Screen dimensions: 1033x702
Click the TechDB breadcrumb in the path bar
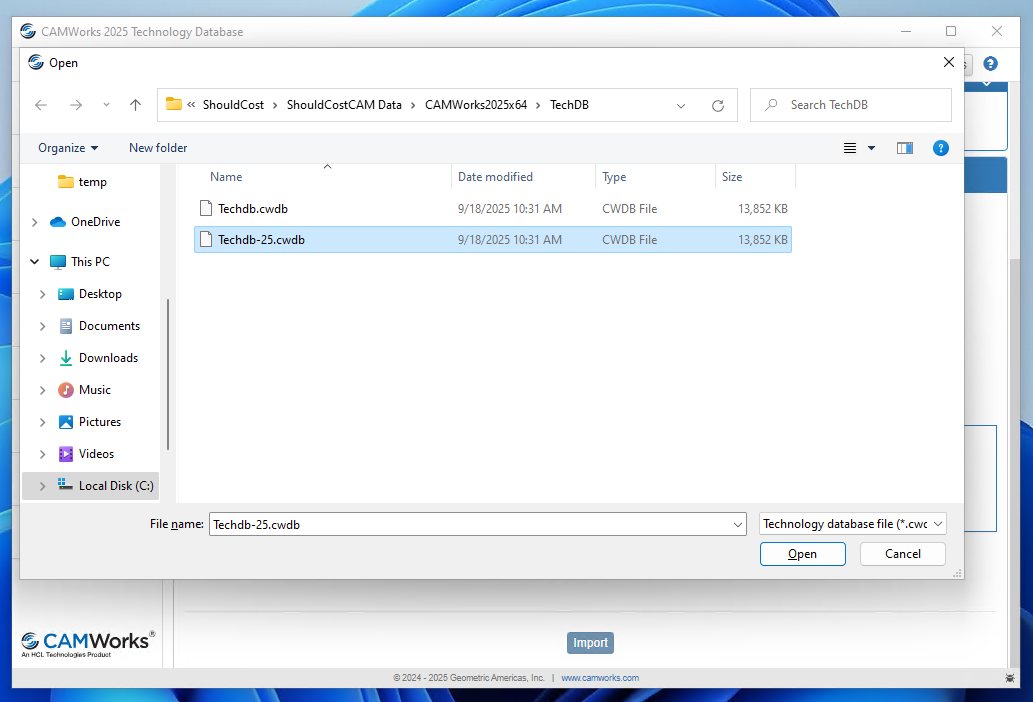(568, 104)
